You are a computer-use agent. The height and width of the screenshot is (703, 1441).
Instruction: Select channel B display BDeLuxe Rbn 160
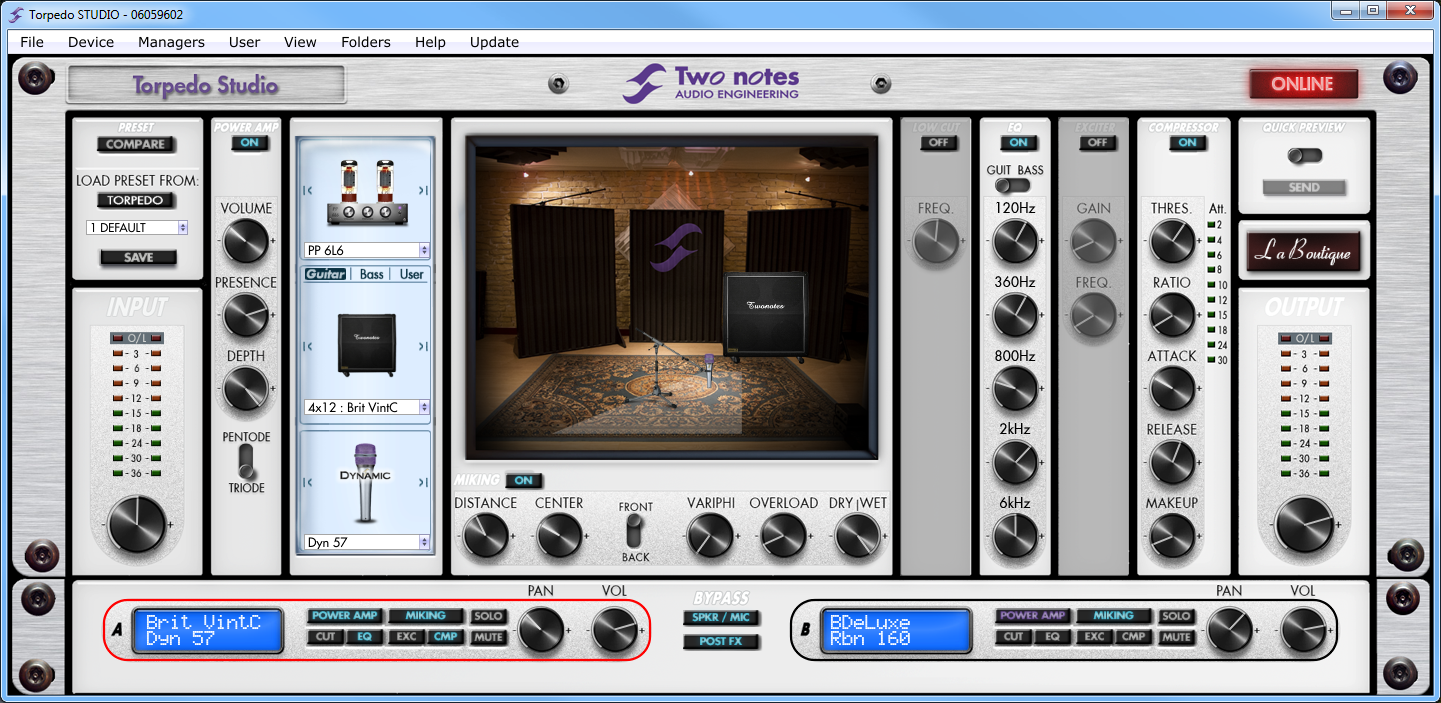pyautogui.click(x=896, y=631)
